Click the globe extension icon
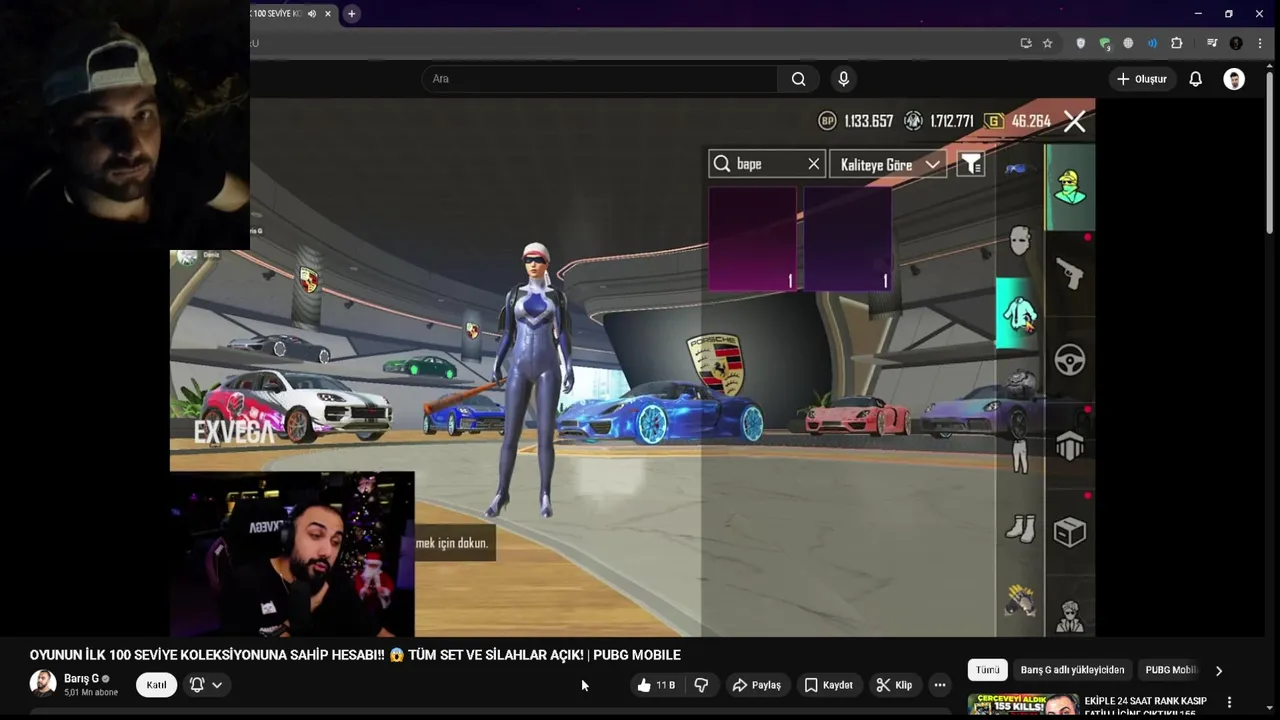The image size is (1280, 720). [1128, 43]
